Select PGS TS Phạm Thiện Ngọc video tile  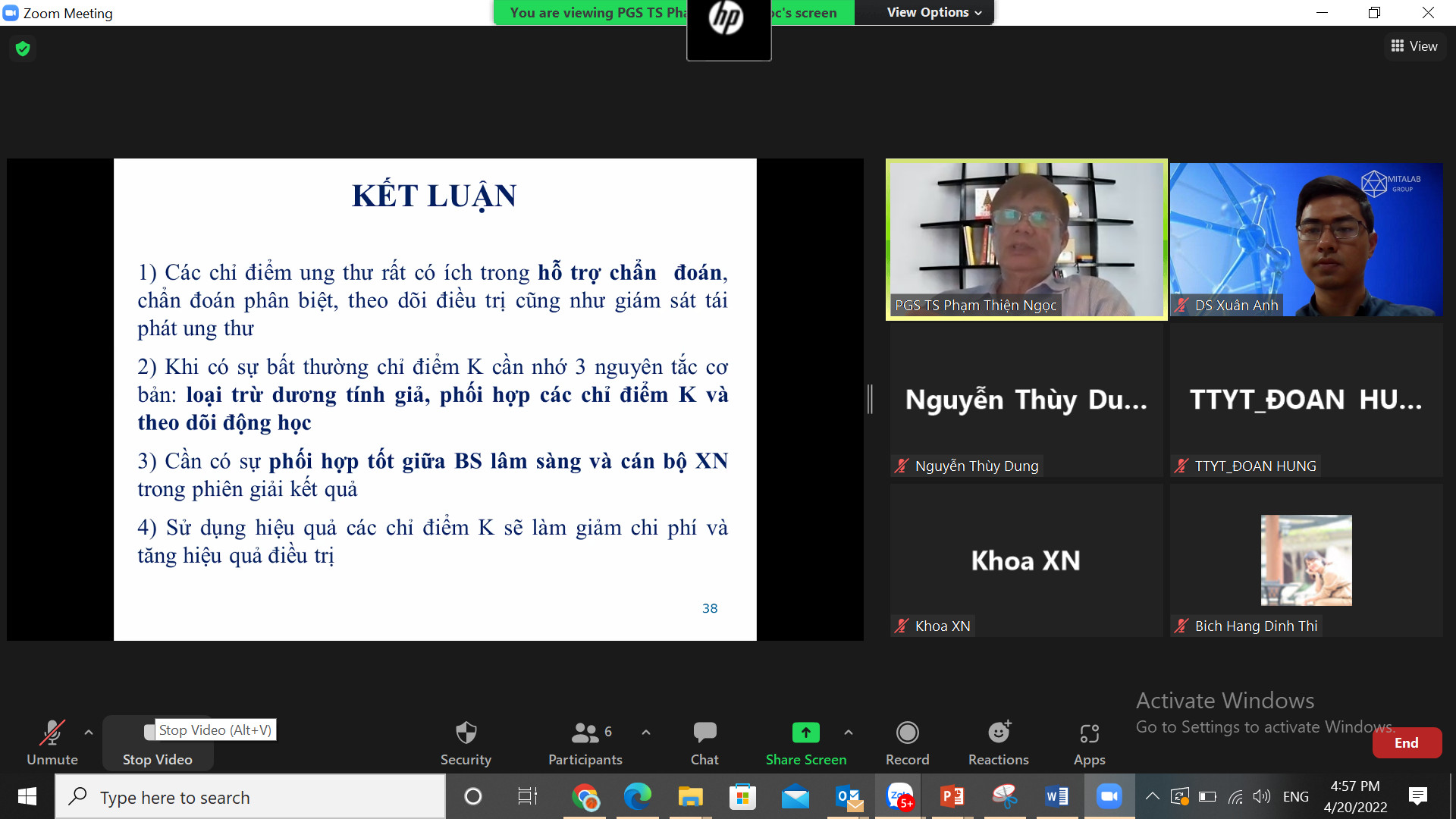point(1027,240)
